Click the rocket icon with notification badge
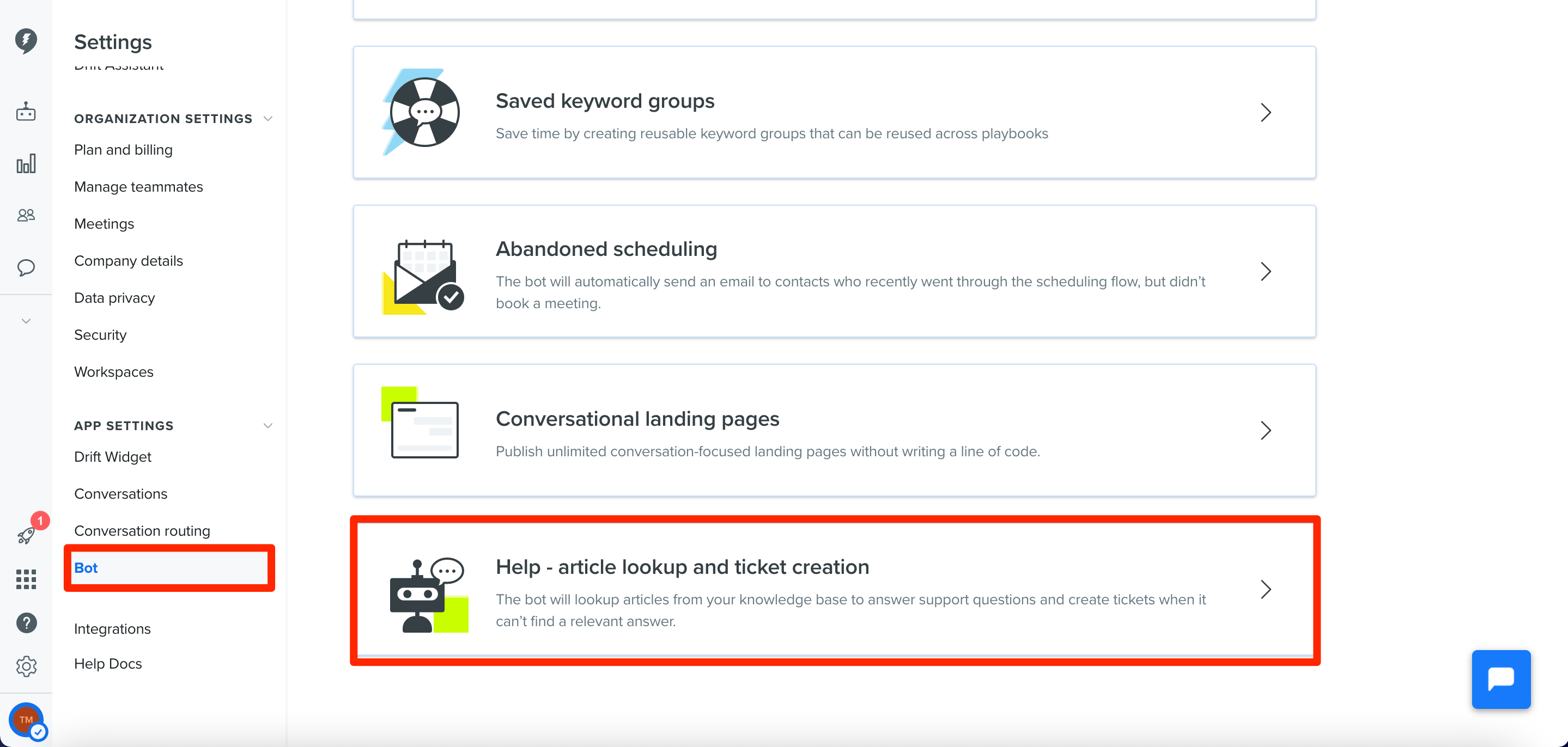 point(26,535)
